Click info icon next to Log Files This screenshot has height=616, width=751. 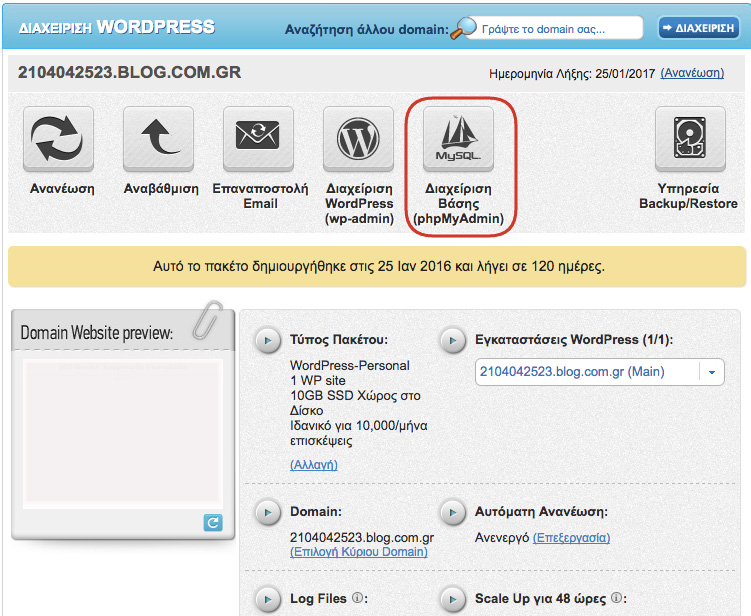pyautogui.click(x=357, y=598)
